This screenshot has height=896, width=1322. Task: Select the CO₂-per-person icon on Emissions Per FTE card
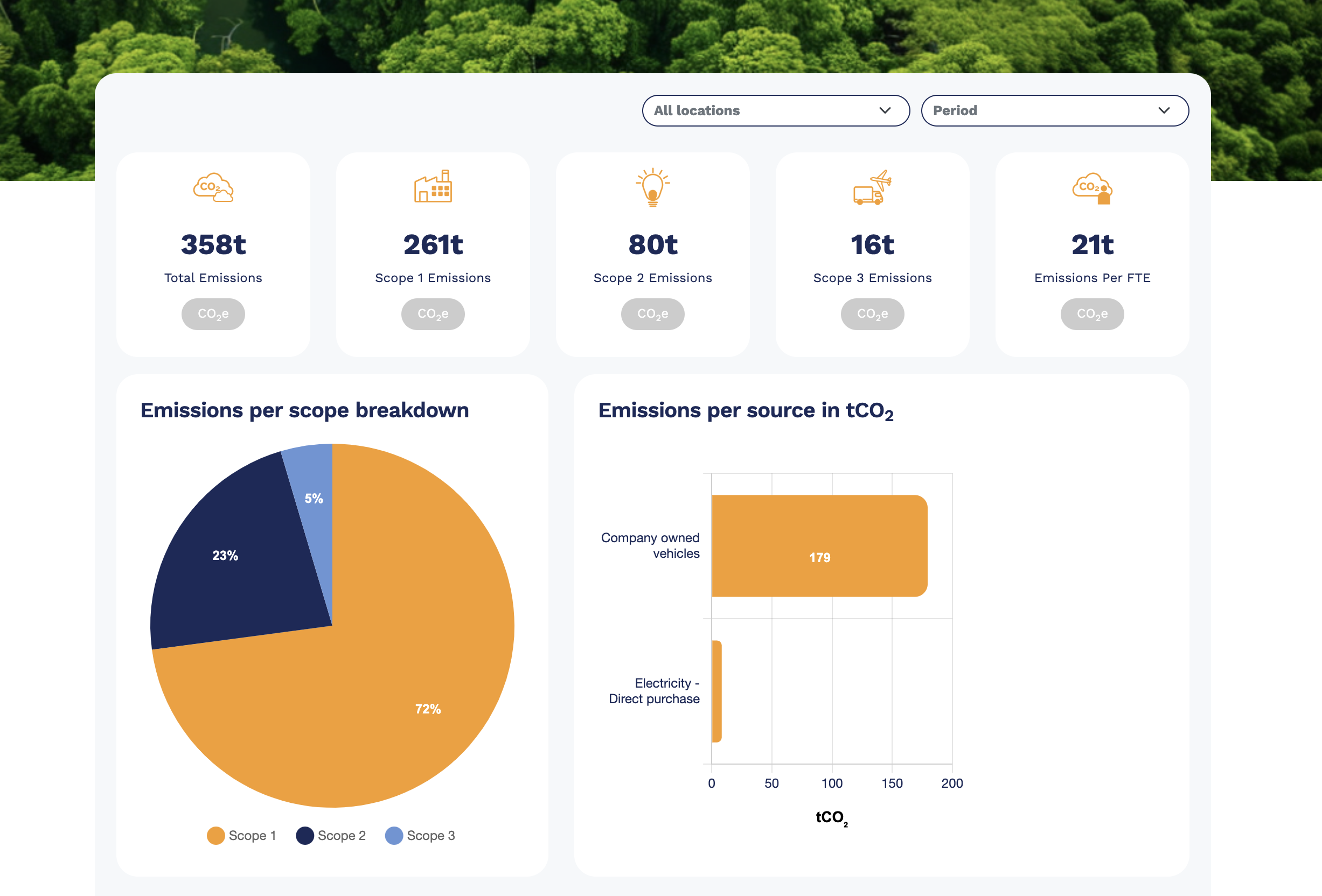1091,188
